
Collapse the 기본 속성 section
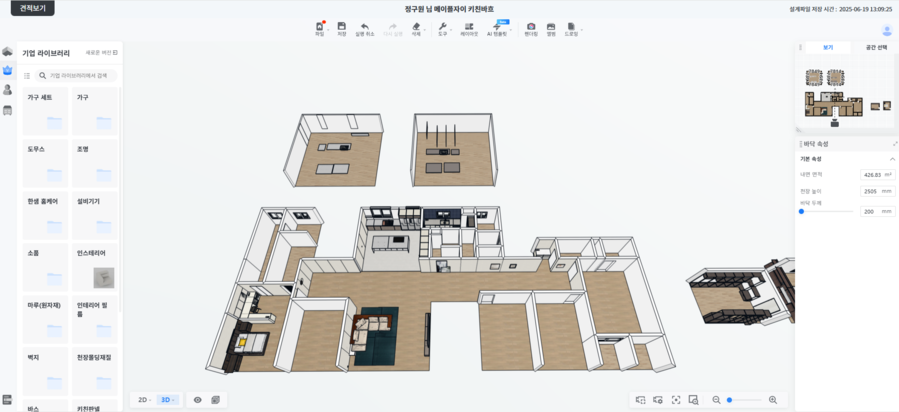[x=892, y=159]
